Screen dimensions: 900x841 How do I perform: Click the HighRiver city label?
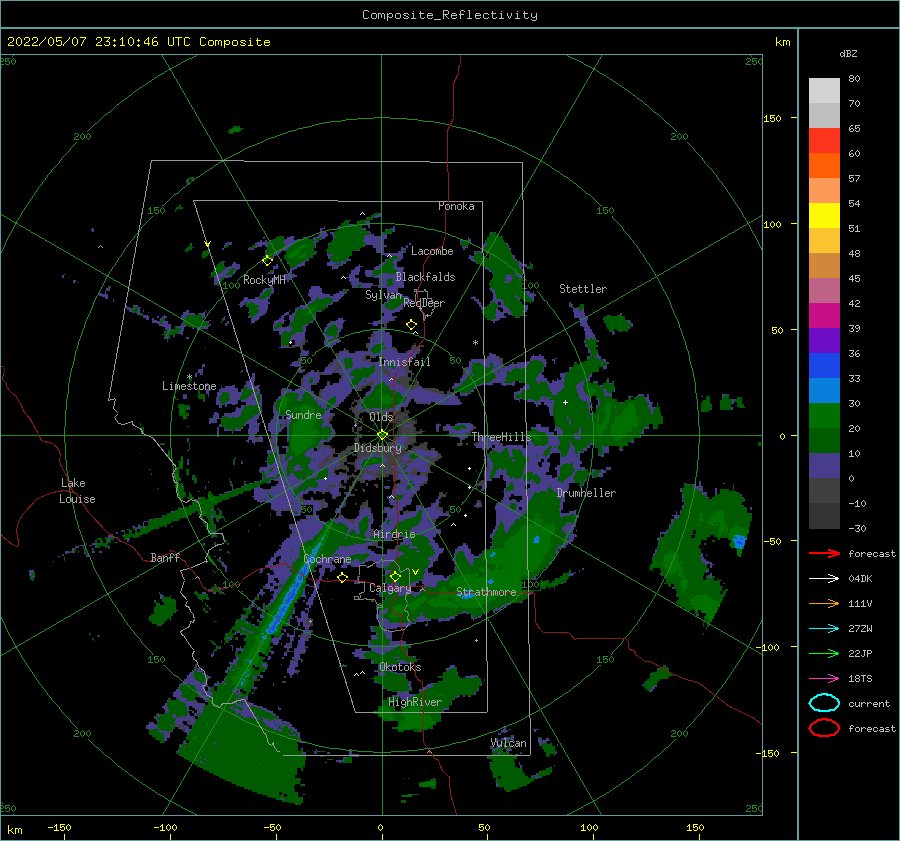point(415,702)
